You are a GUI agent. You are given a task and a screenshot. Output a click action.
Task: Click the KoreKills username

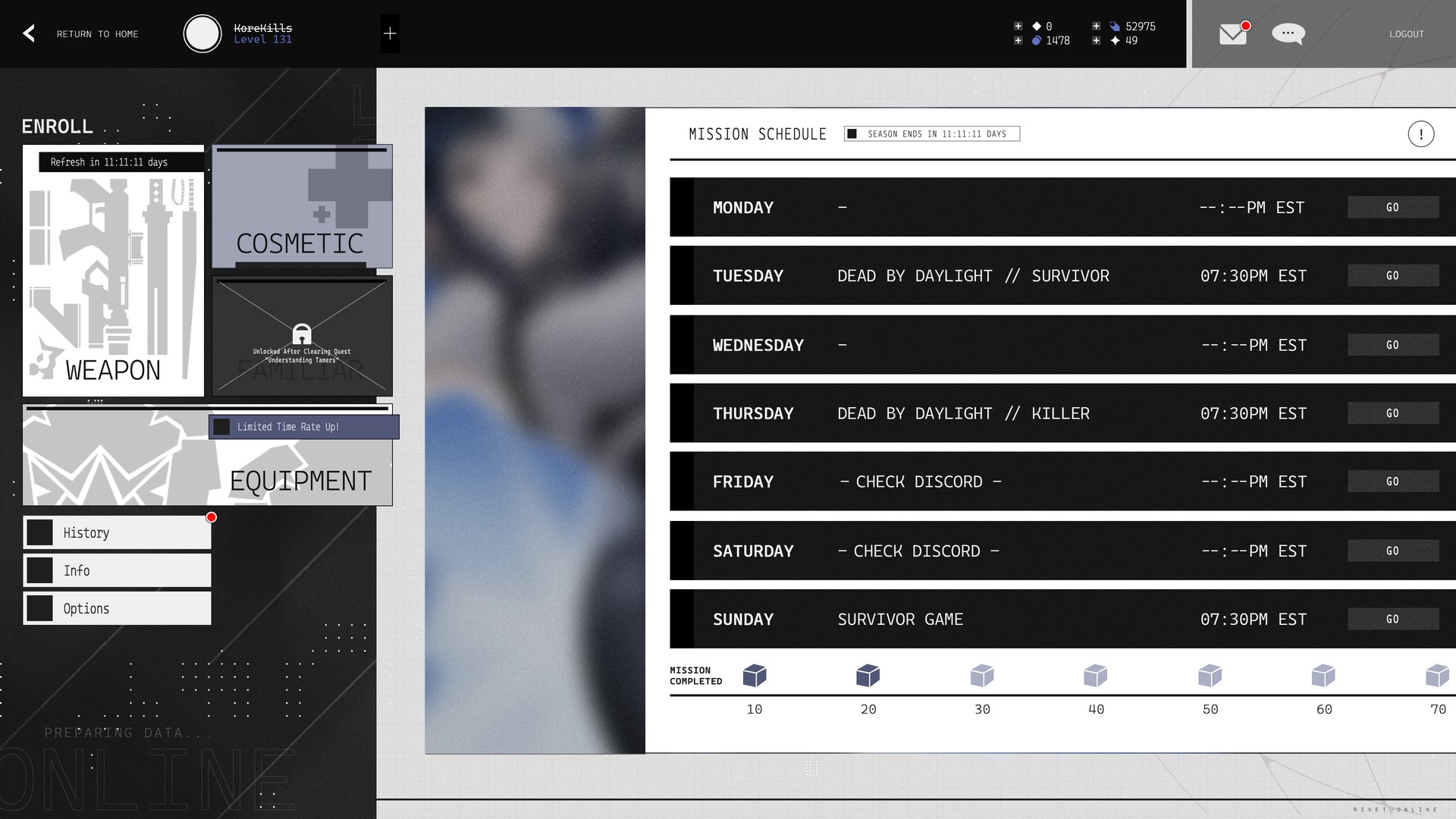tap(262, 28)
